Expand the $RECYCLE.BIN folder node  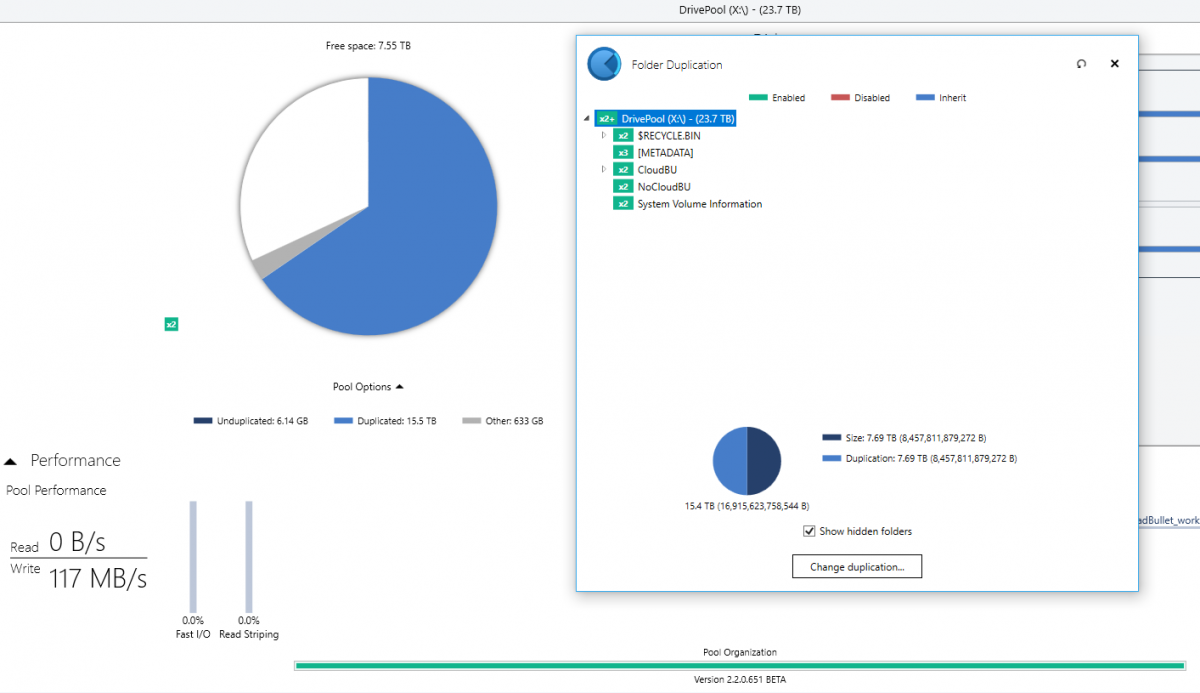[x=604, y=135]
